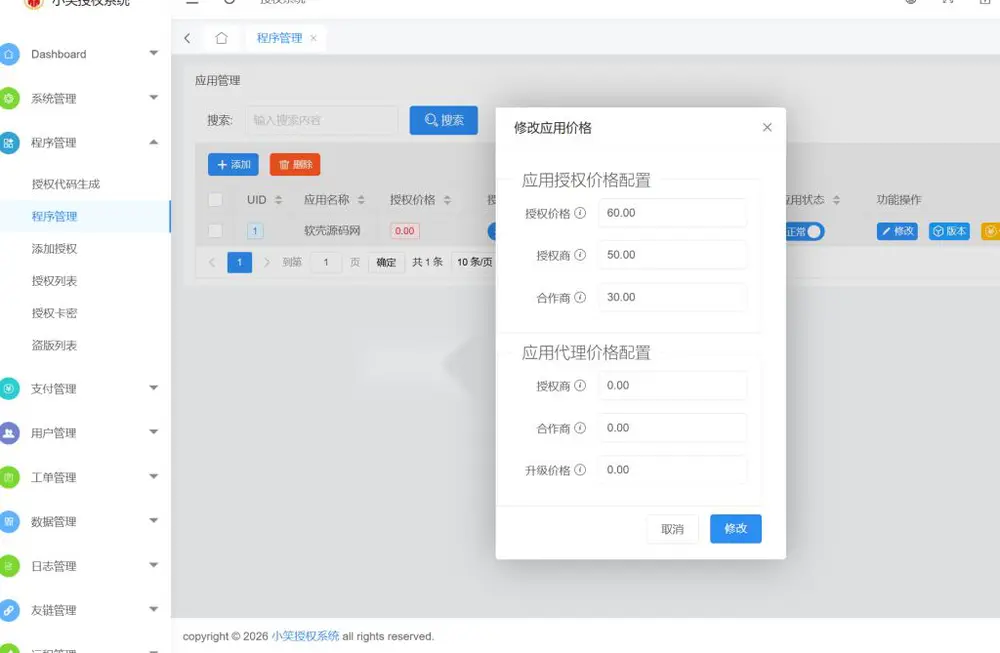1000x653 pixels.
Task: Click the 程序管理 sidebar group icon
Action: 9,143
